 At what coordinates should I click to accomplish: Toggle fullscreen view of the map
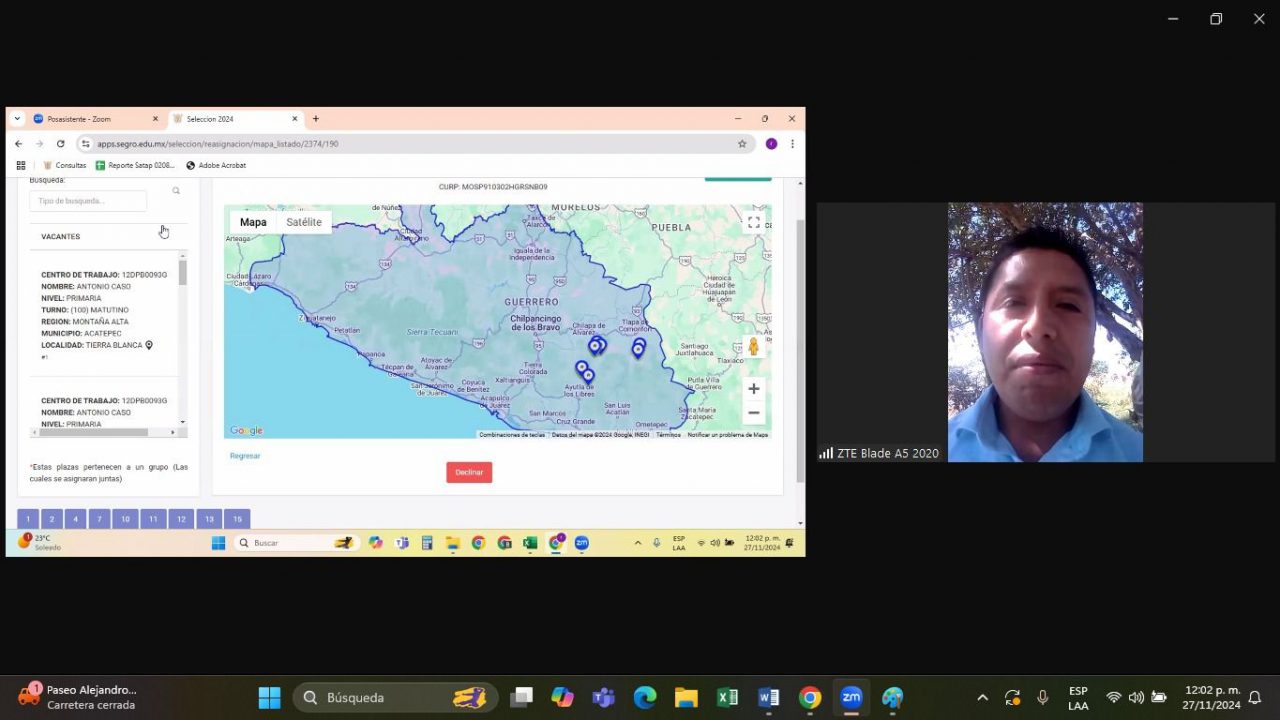[754, 222]
